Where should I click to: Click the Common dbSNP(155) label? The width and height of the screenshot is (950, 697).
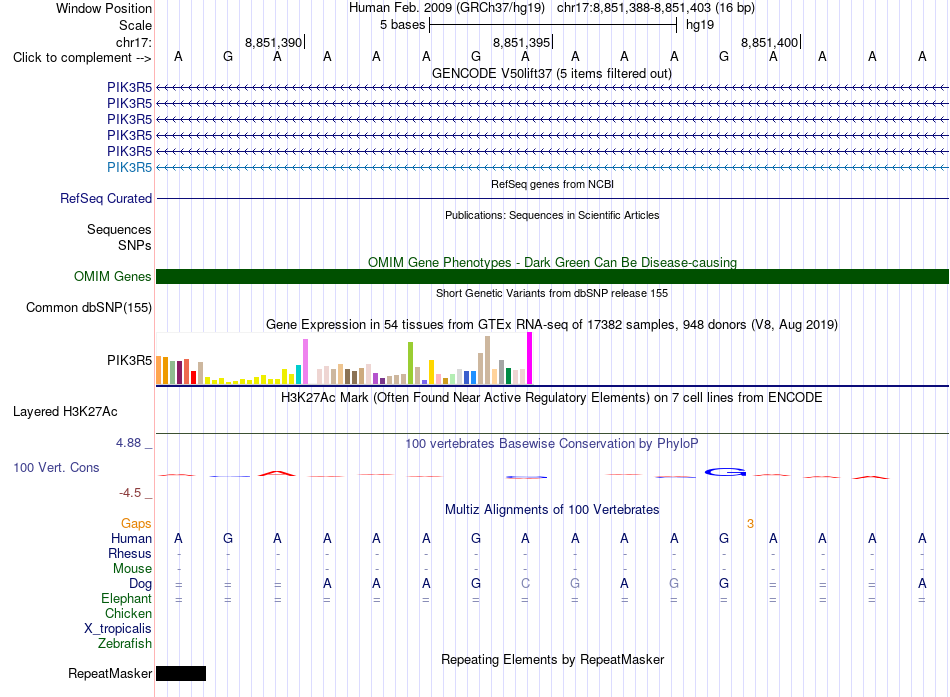[x=88, y=307]
